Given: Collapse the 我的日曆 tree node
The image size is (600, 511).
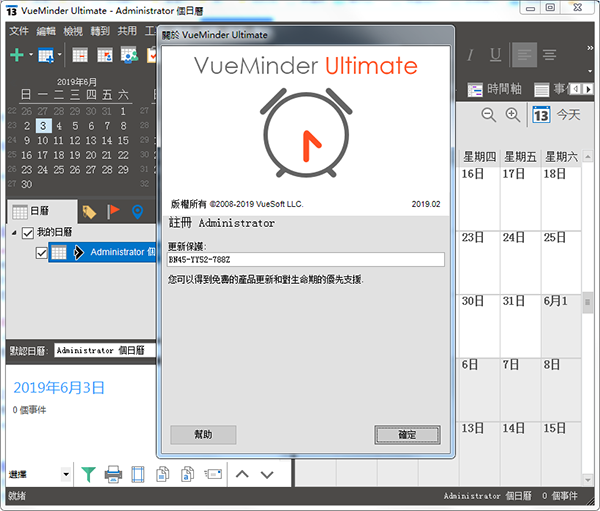Looking at the screenshot, I should pyautogui.click(x=14, y=232).
